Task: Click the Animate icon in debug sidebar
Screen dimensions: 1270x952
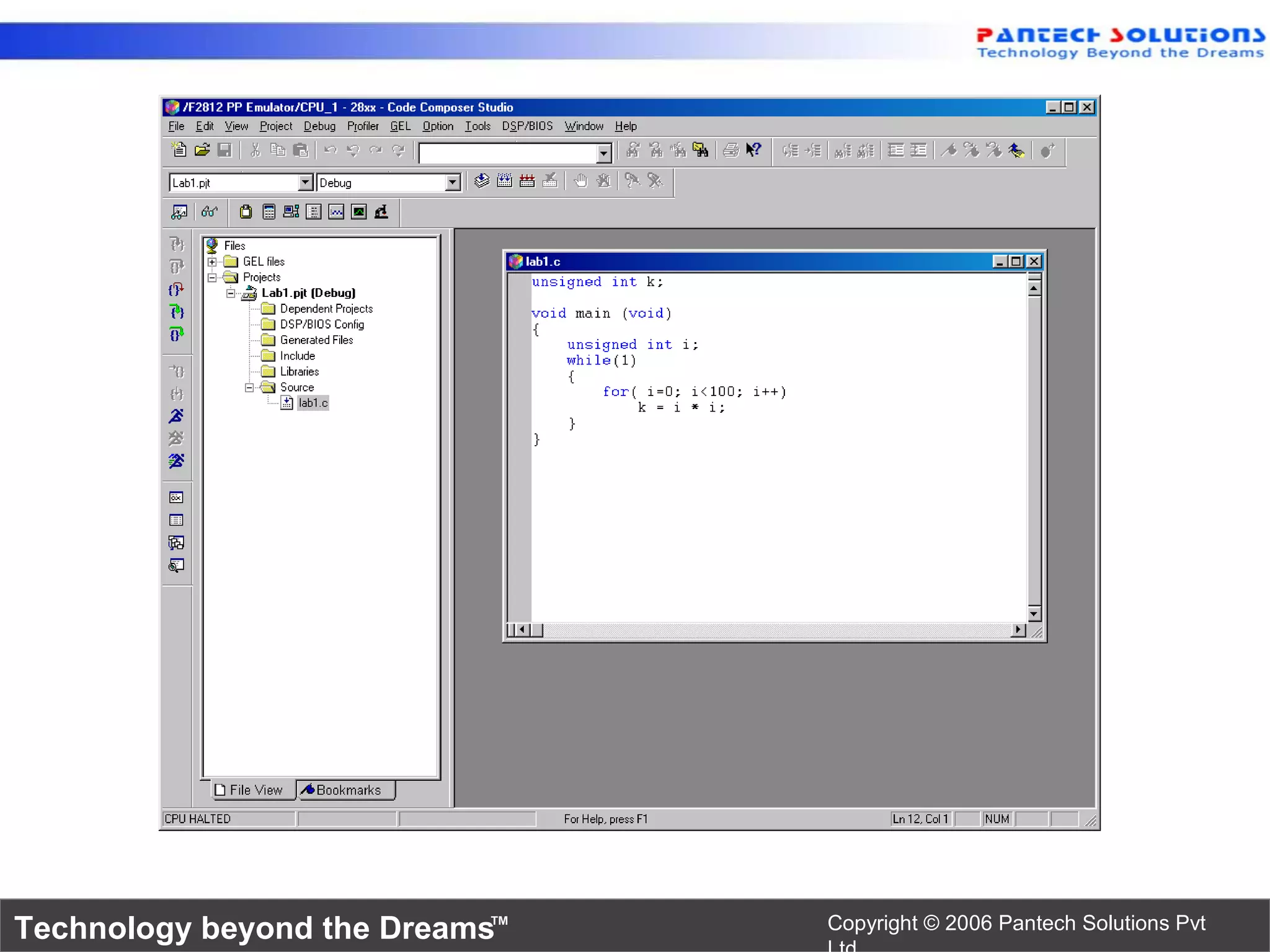Action: (176, 461)
